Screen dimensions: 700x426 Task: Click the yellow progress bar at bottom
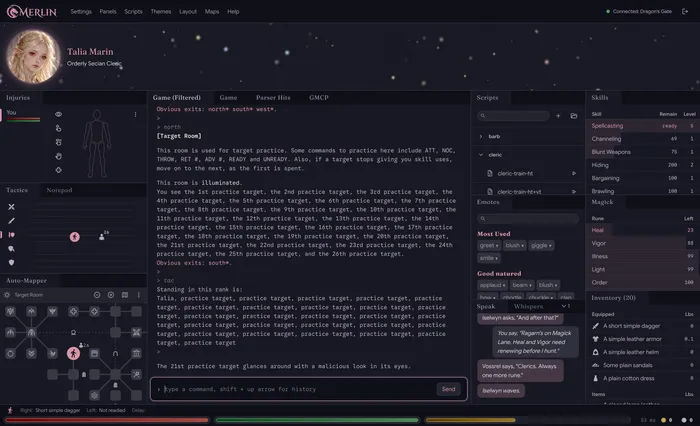coord(470,420)
